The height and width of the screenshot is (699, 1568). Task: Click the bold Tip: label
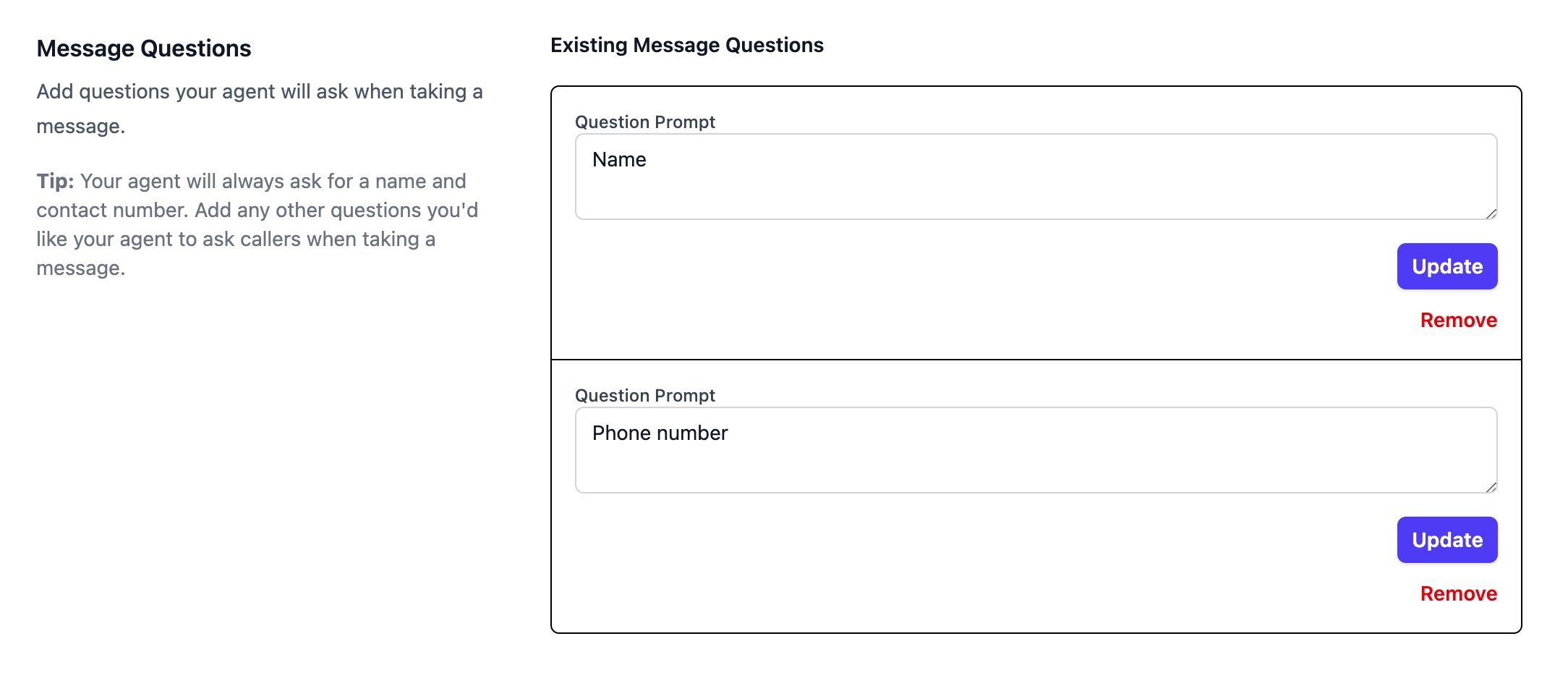[x=55, y=181]
